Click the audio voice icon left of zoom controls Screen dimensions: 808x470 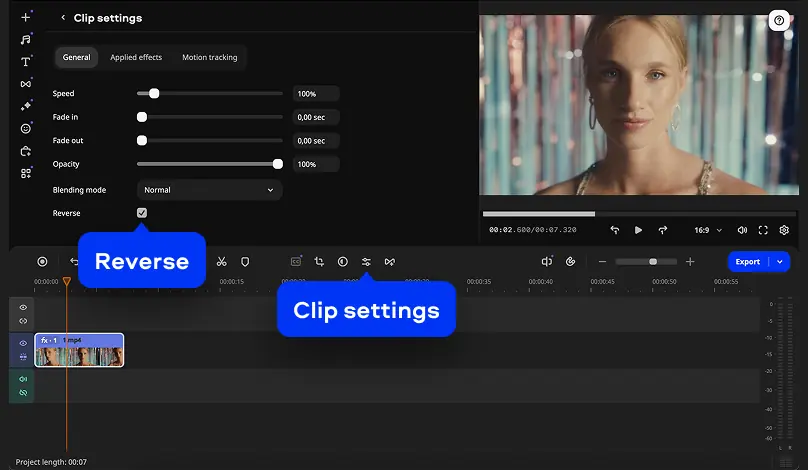coord(547,262)
